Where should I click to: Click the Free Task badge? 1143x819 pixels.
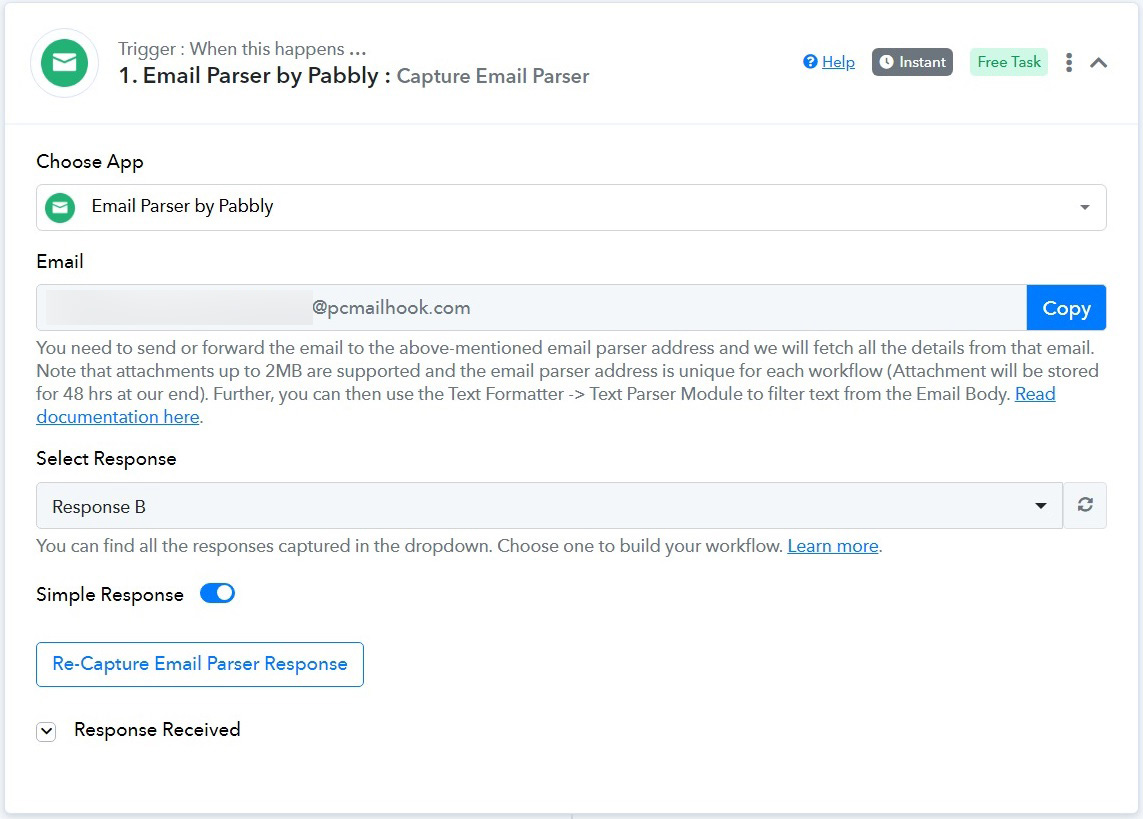click(1009, 62)
